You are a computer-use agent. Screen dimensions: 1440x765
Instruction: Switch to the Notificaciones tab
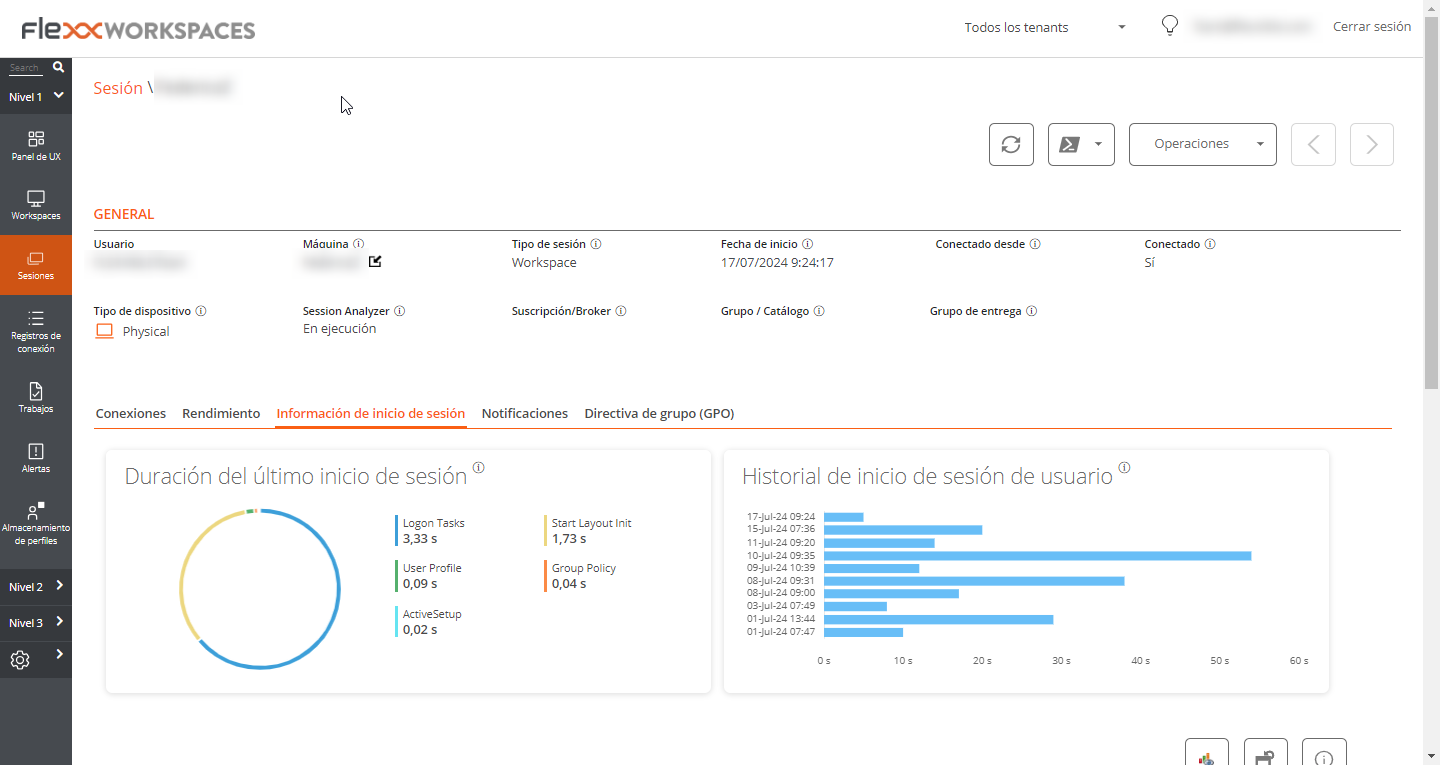pyautogui.click(x=525, y=413)
